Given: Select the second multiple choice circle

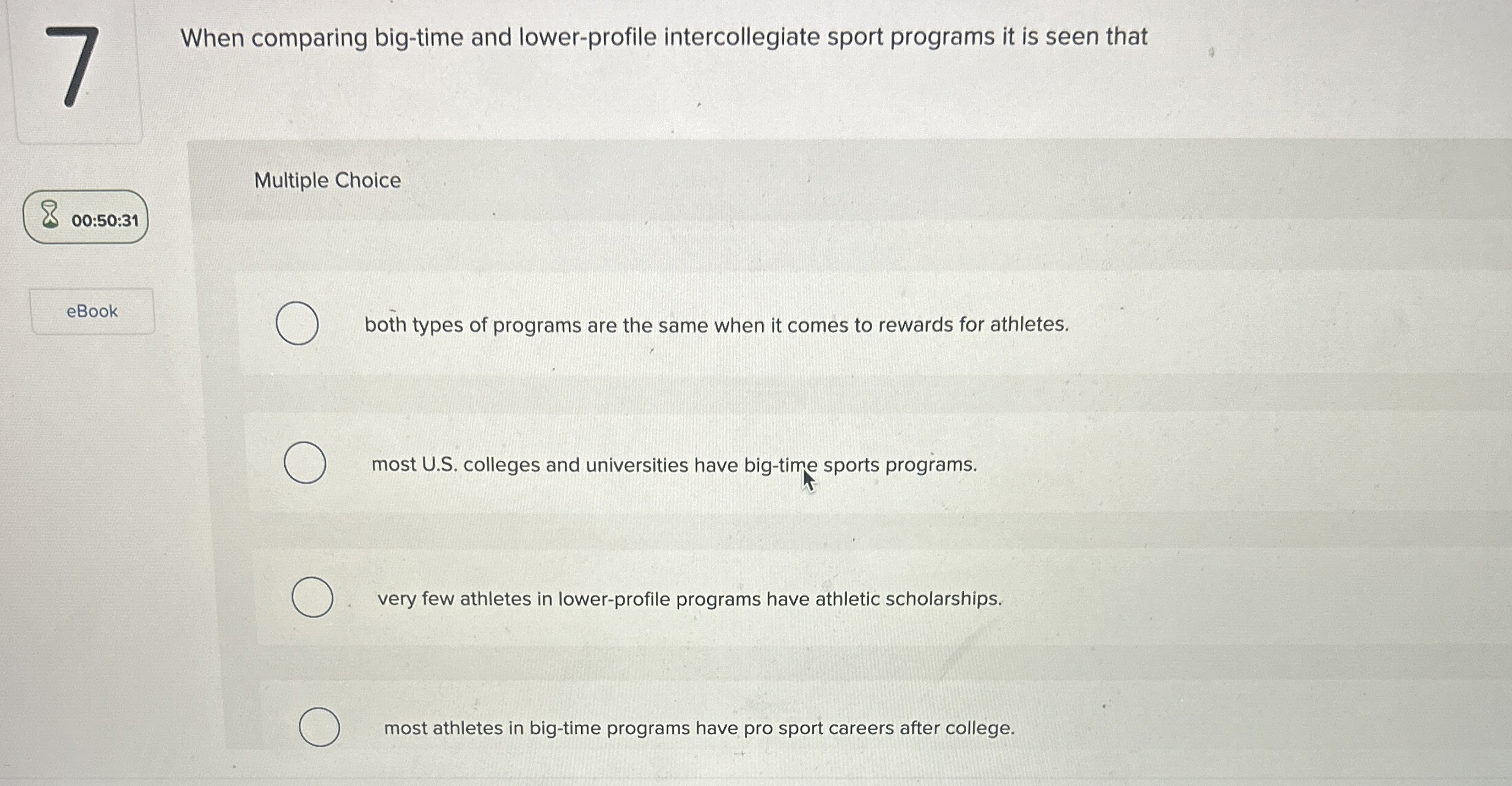Looking at the screenshot, I should [306, 464].
